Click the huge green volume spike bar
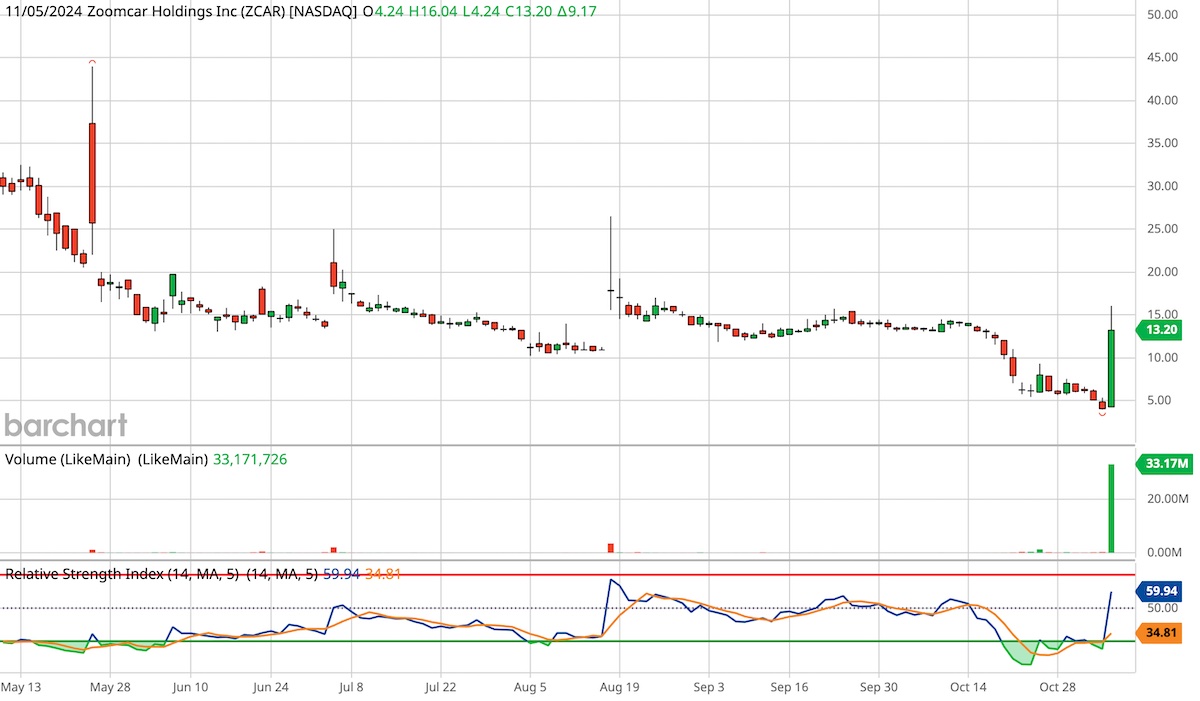 coord(1110,510)
